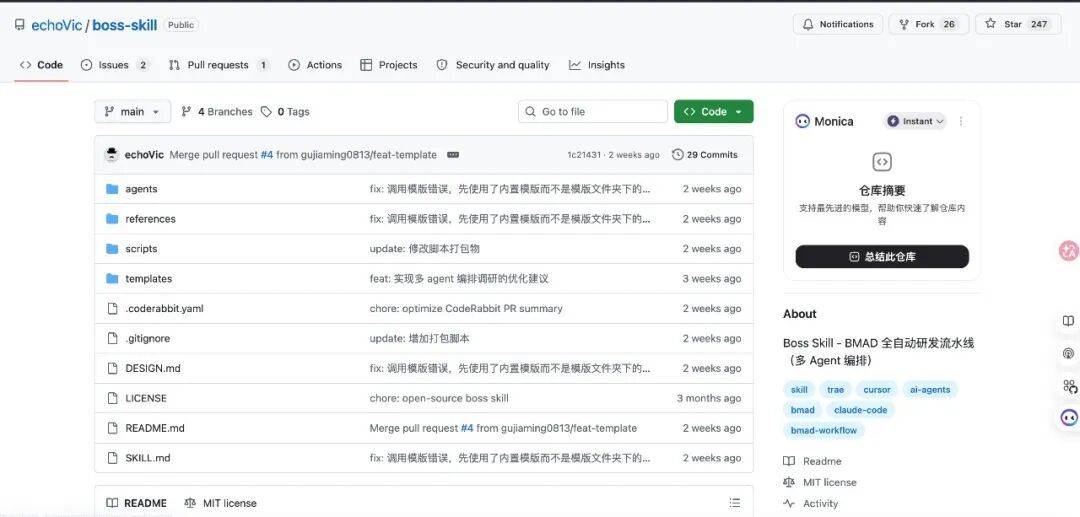Open the Issues tab
1080x517 pixels.
(115, 65)
